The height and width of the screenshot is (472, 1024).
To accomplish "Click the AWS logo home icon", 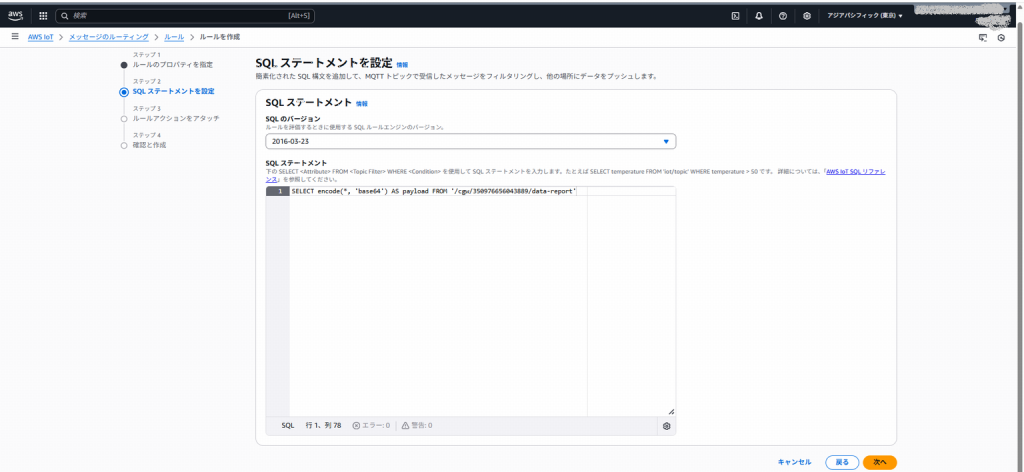I will [x=17, y=16].
